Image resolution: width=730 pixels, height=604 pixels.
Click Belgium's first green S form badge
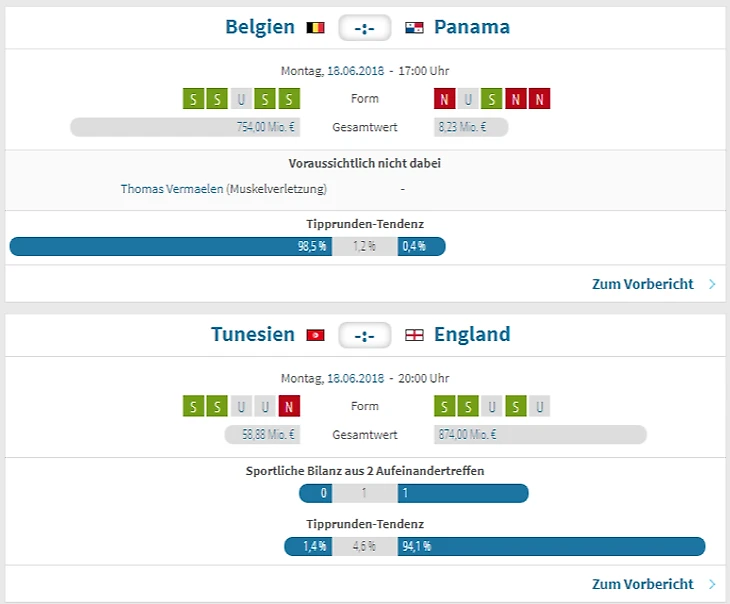(x=194, y=99)
